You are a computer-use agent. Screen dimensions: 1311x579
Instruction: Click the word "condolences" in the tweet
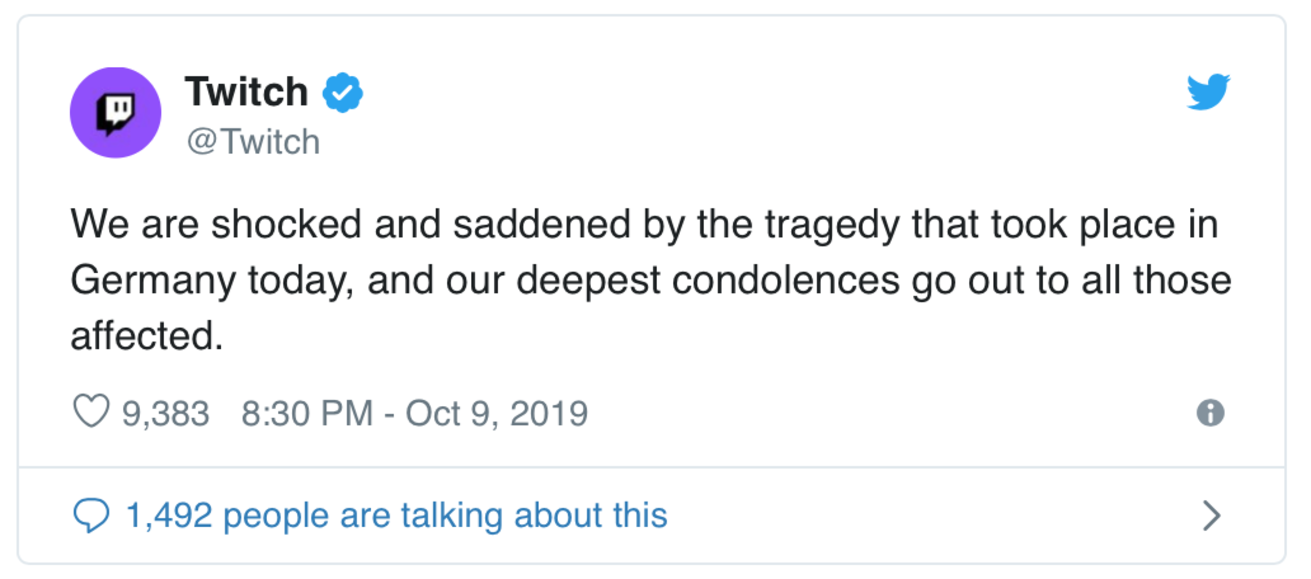(x=786, y=281)
